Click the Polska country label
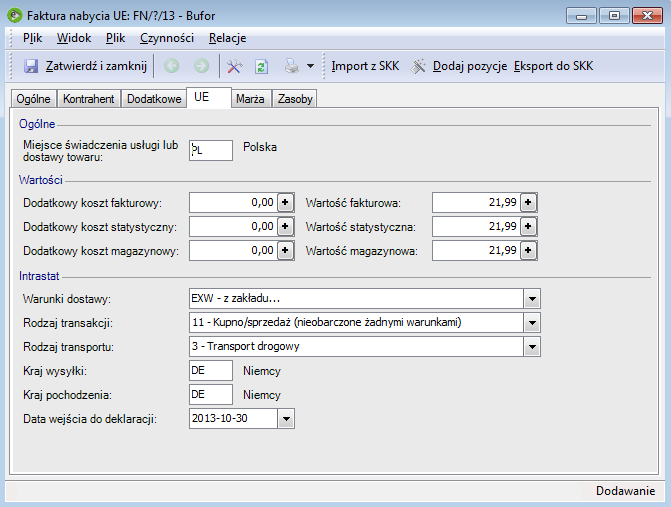 (260, 147)
